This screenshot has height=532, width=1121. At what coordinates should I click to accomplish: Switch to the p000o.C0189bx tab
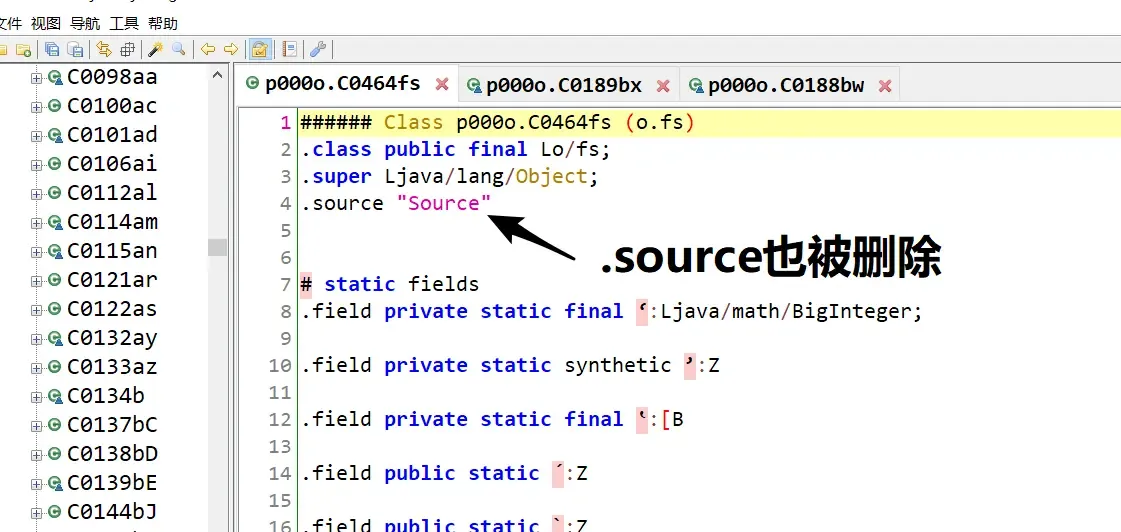pyautogui.click(x=563, y=86)
